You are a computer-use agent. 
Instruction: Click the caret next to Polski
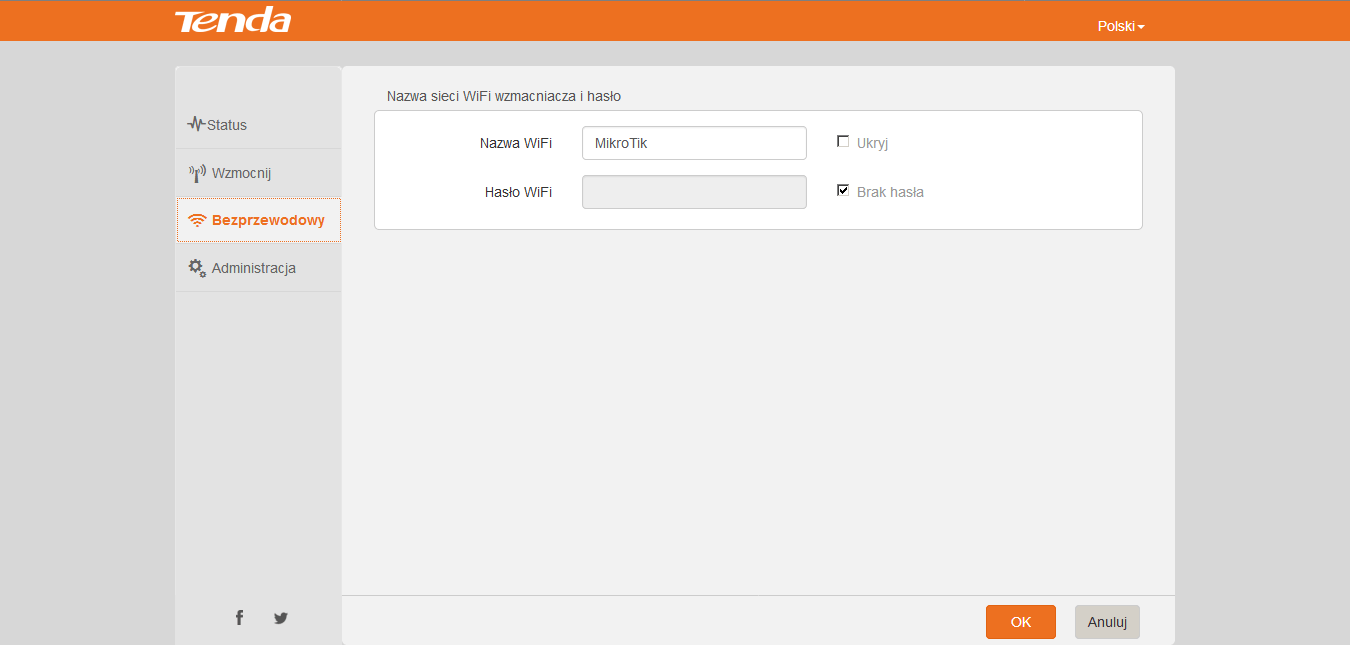pos(1141,27)
